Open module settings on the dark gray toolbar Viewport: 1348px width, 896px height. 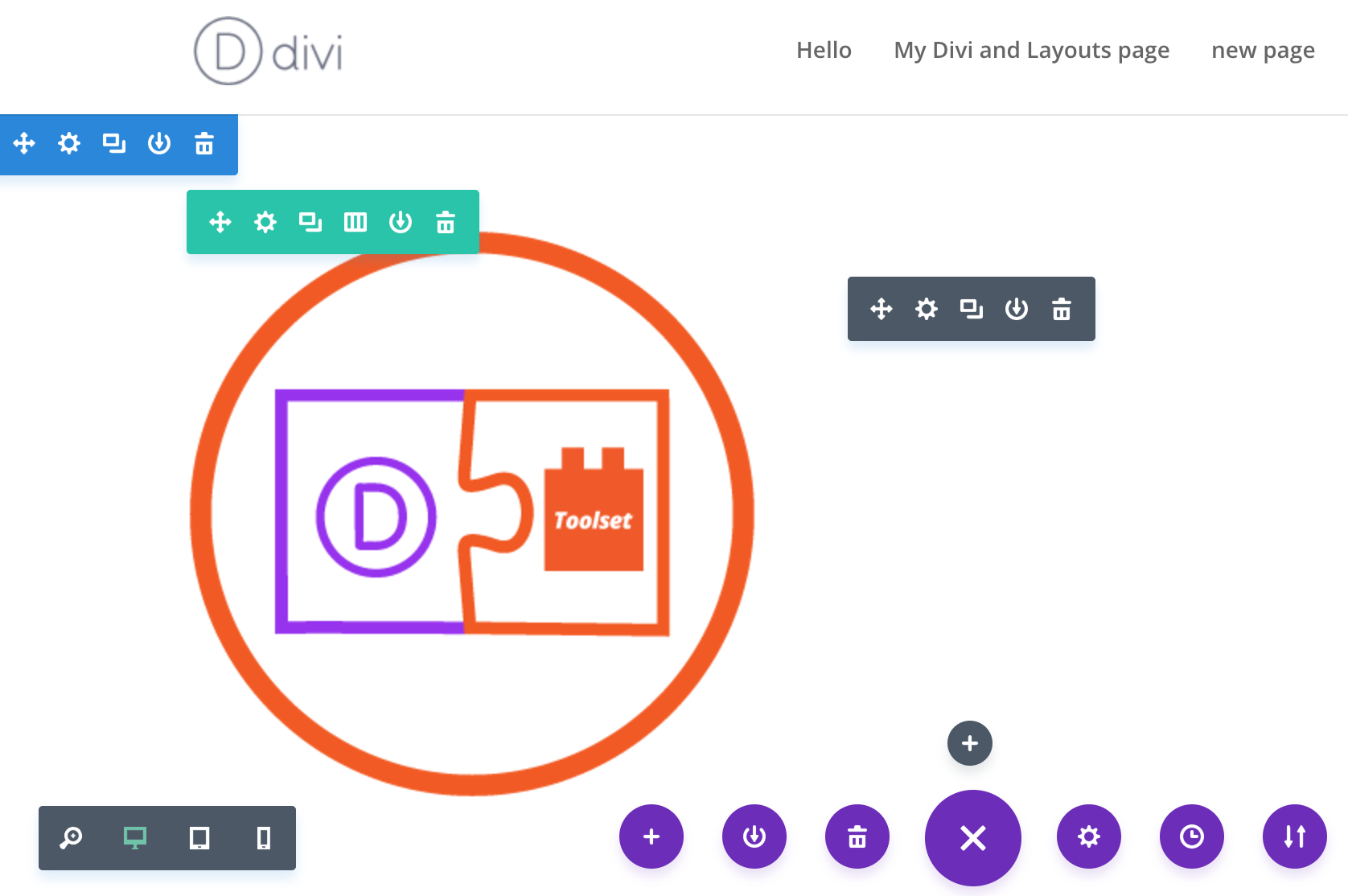pos(926,308)
